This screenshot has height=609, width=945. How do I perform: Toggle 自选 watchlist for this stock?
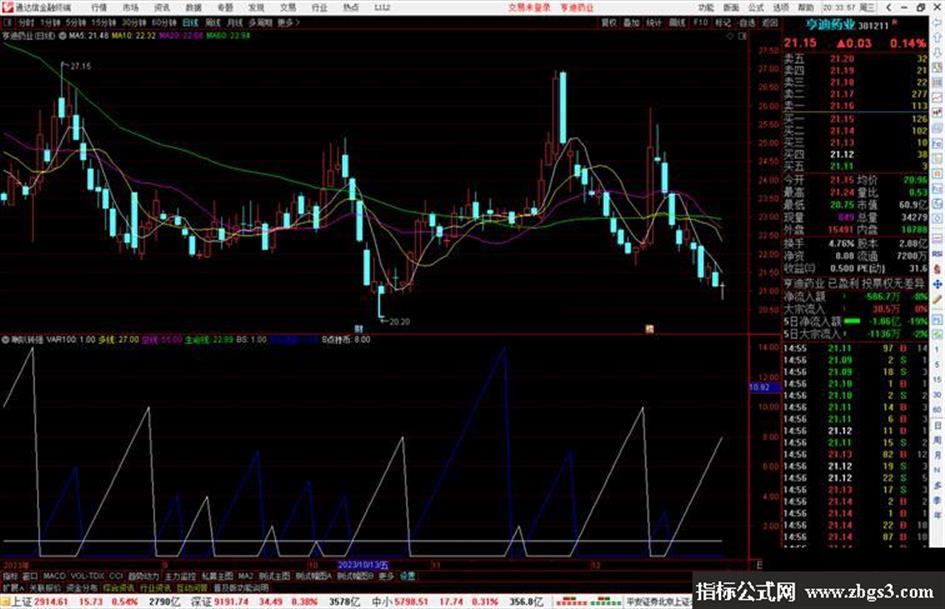[747, 22]
